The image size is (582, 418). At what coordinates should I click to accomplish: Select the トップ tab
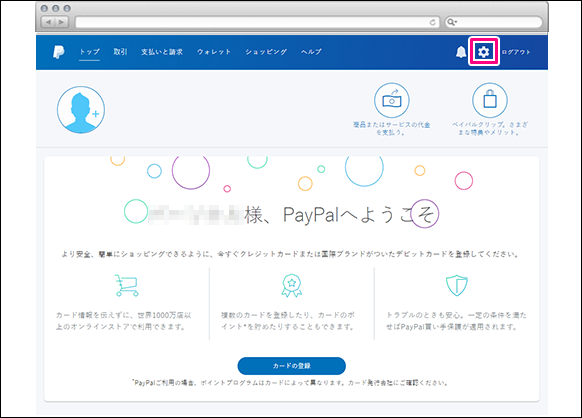pyautogui.click(x=89, y=52)
